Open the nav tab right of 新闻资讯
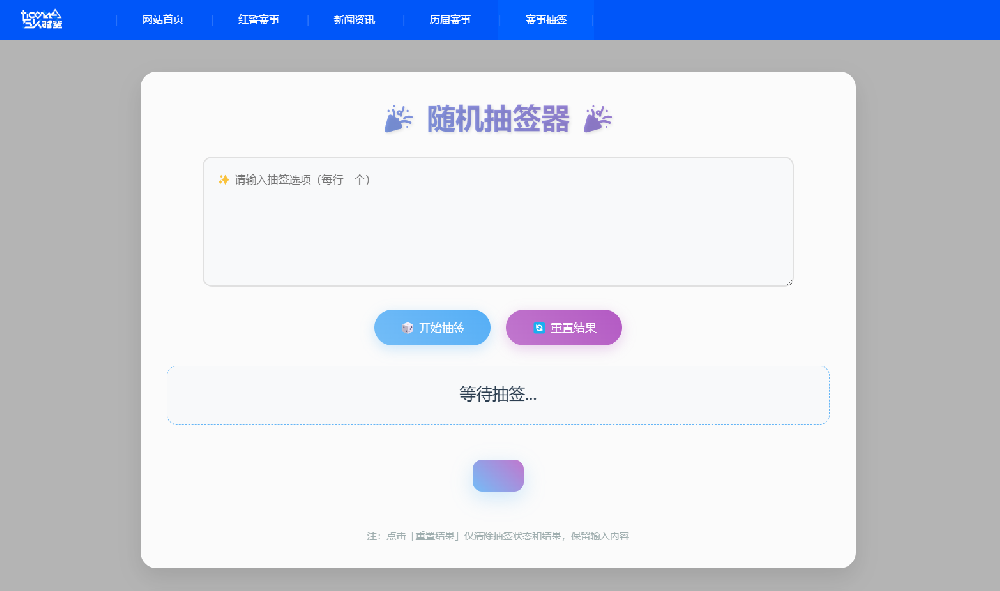1000x591 pixels. (x=450, y=20)
